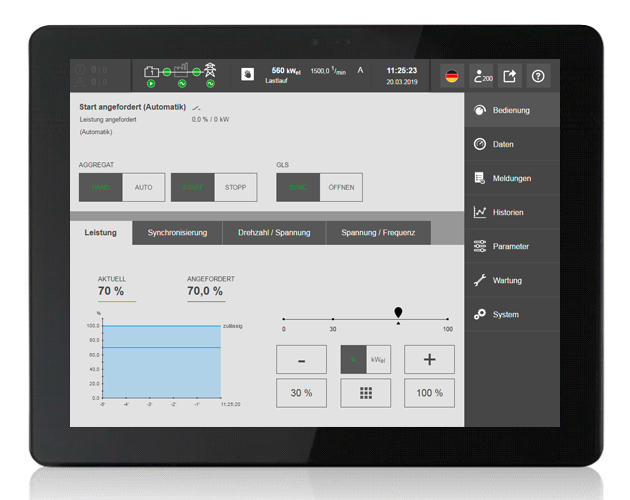The width and height of the screenshot is (630, 500).
Task: Select ÖFFNEN for the GLS breaker
Action: (341, 187)
